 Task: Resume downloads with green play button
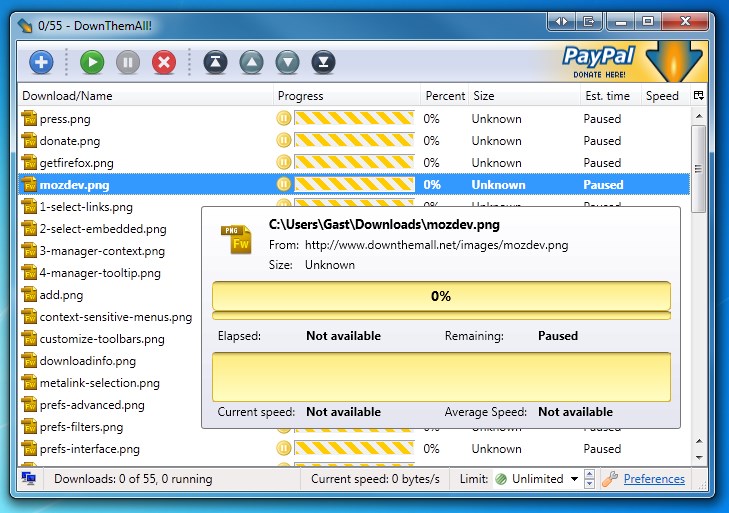pyautogui.click(x=92, y=62)
